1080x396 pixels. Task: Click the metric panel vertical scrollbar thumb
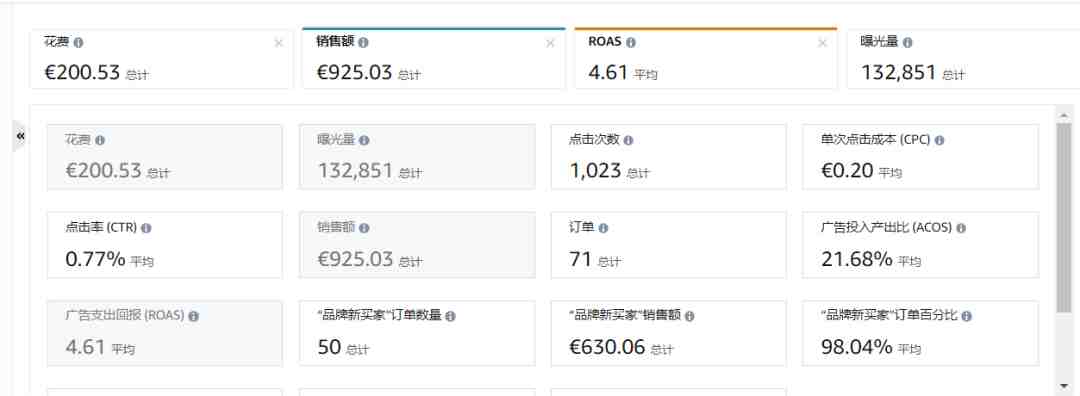pos(1063,218)
